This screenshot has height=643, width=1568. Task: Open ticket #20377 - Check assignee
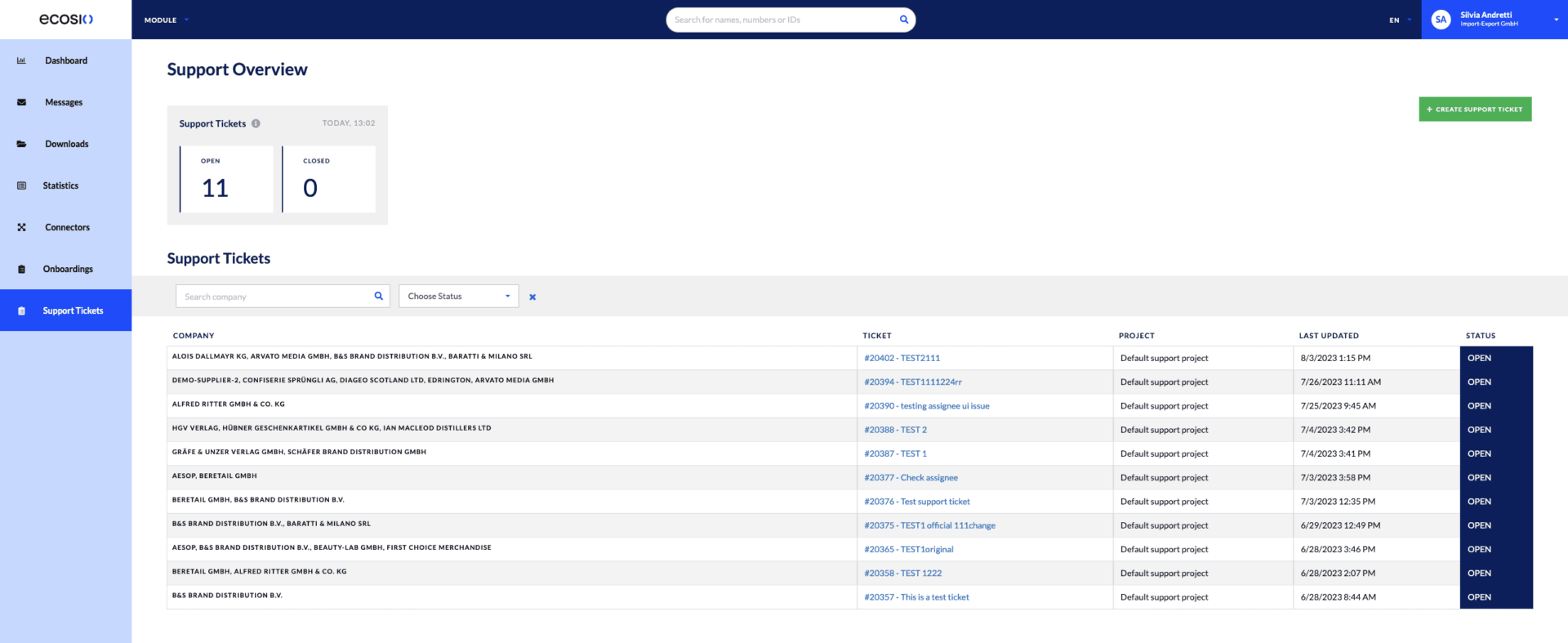click(911, 477)
